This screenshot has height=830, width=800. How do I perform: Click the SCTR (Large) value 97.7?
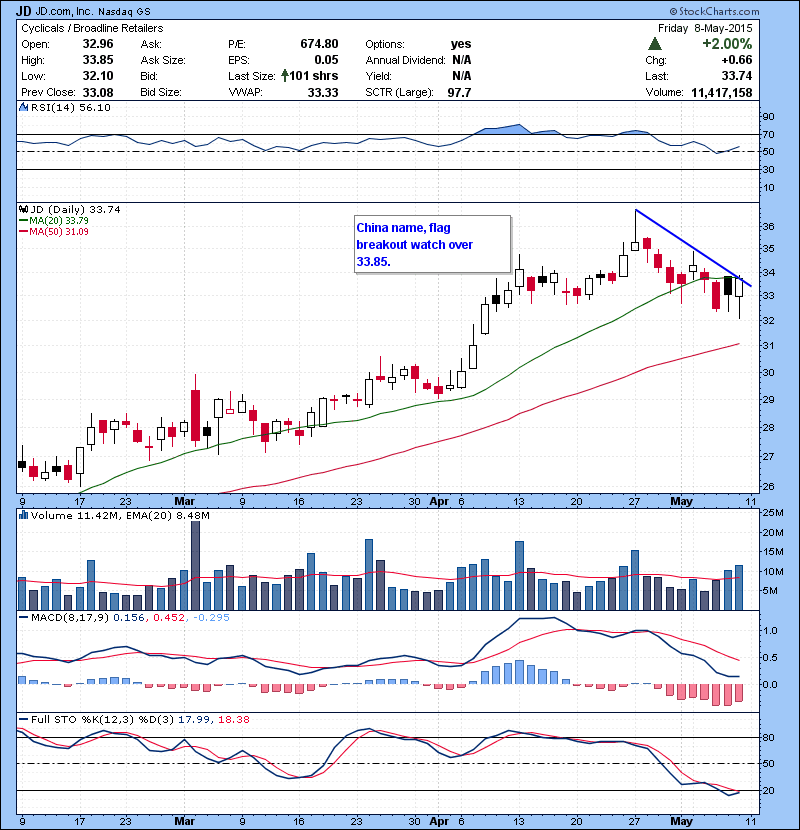pos(459,93)
